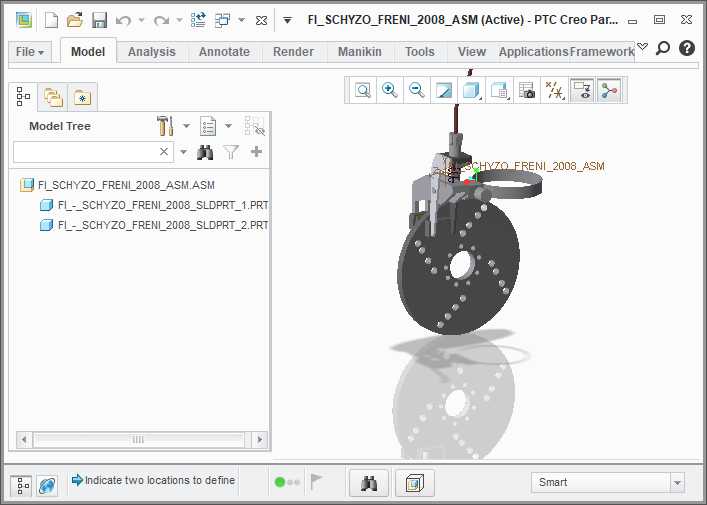The height and width of the screenshot is (505, 707).
Task: Click the right arrow of the Model Tree scrollbar
Action: pos(260,439)
